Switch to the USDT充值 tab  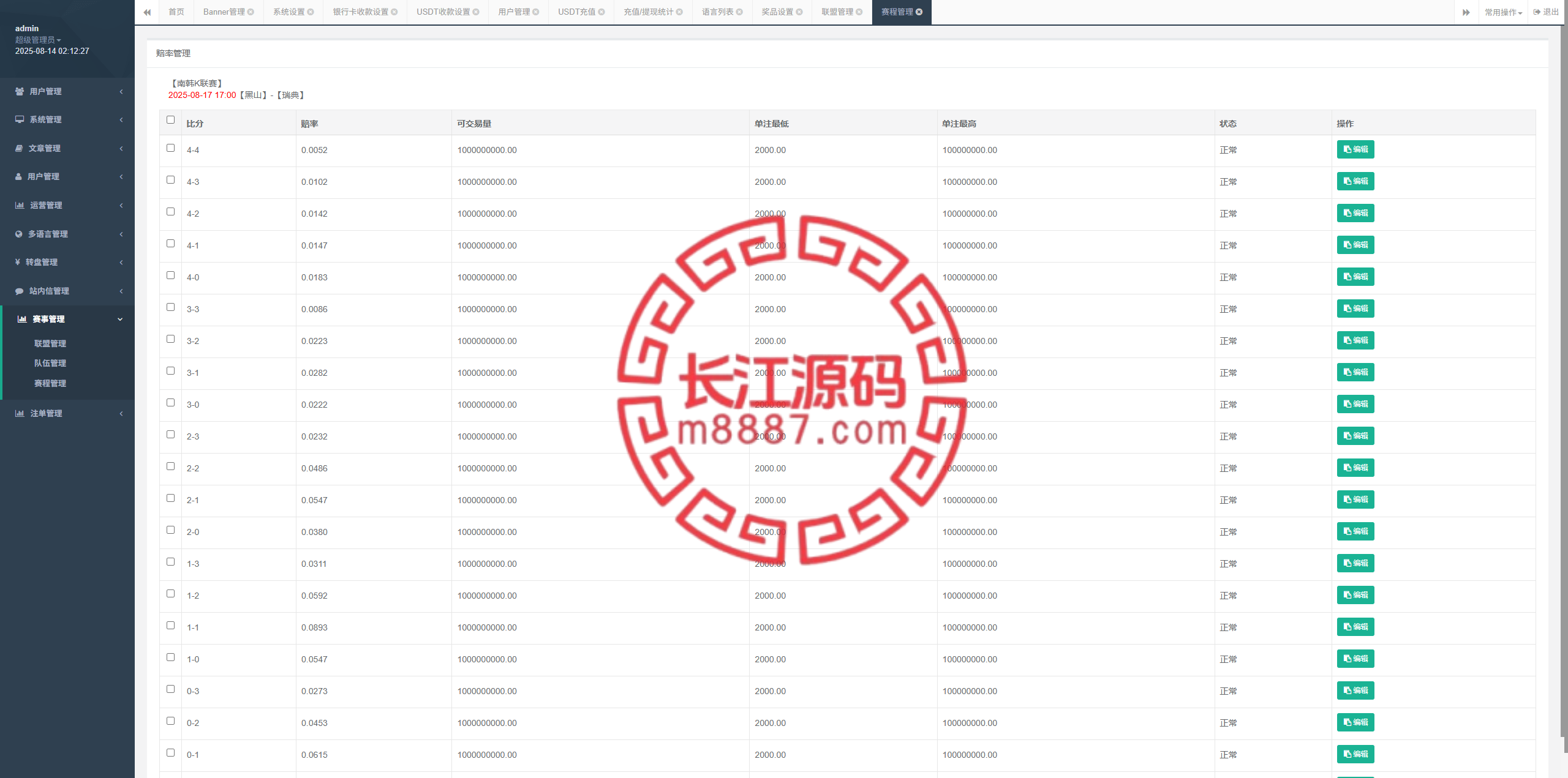point(581,12)
